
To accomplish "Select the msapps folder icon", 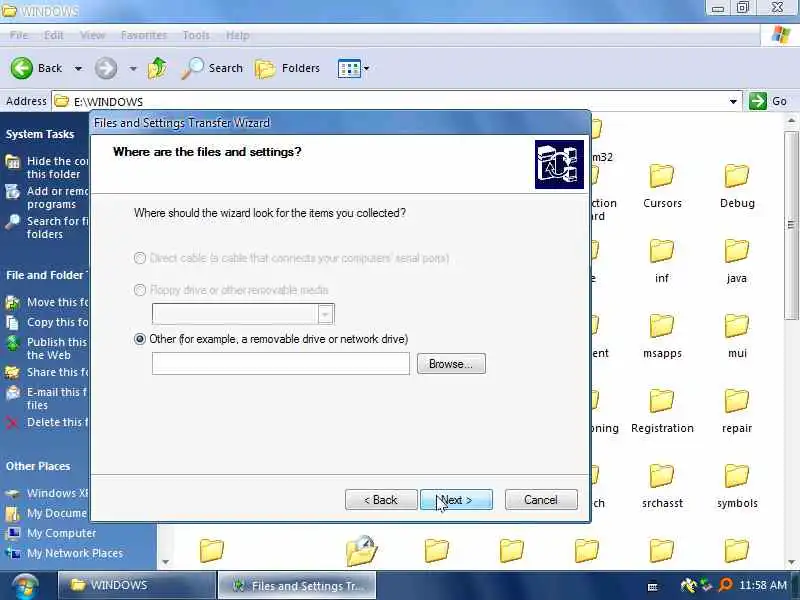I will click(x=662, y=326).
